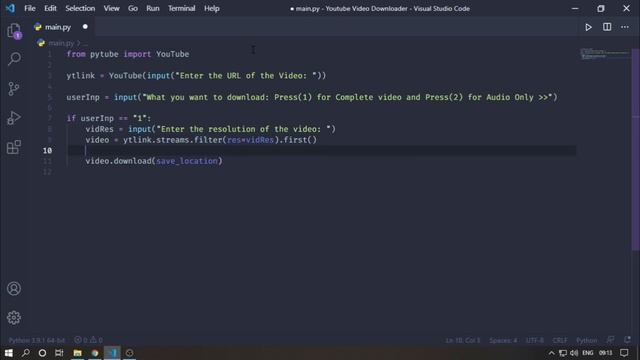Click 'save_location' in video.download line
Screen dimensions: 640x360
pyautogui.click(x=187, y=161)
